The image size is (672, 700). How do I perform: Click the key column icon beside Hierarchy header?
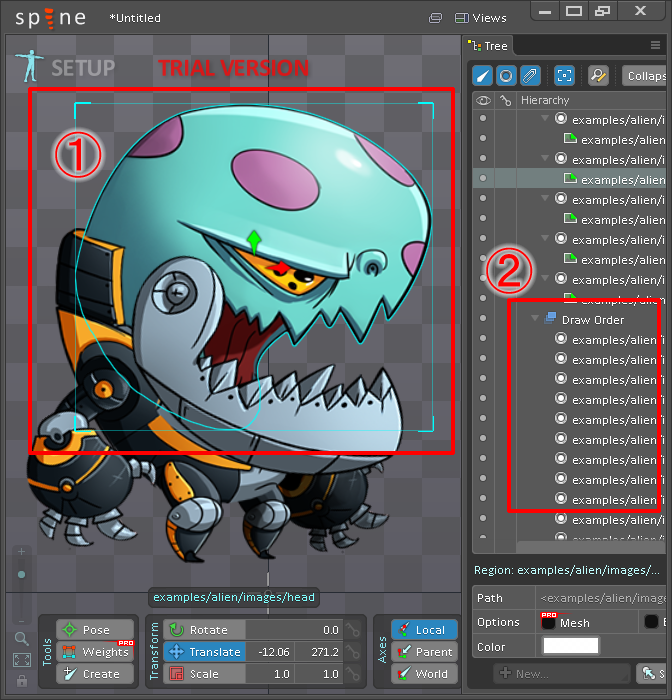tap(505, 100)
